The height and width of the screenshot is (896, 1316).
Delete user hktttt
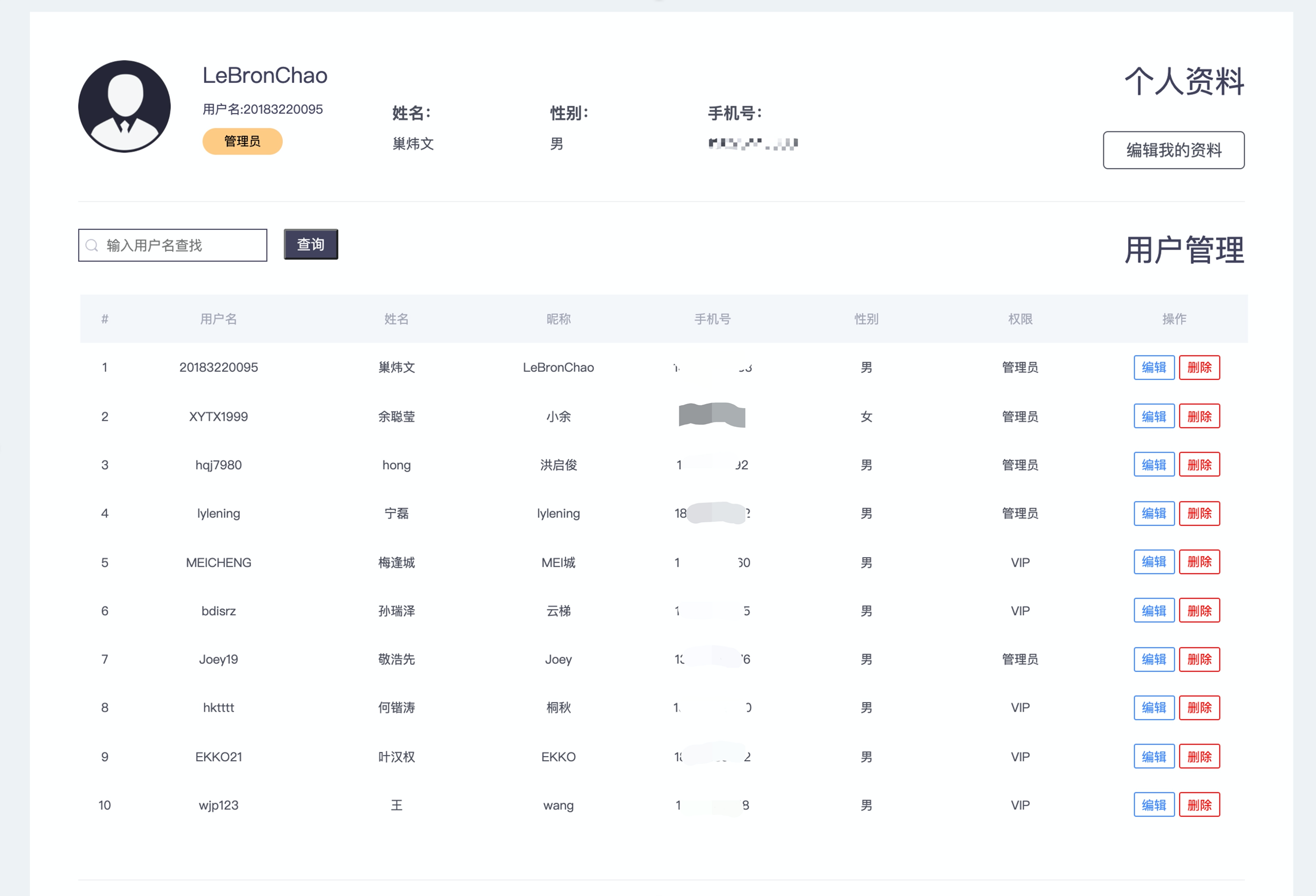pos(1199,708)
